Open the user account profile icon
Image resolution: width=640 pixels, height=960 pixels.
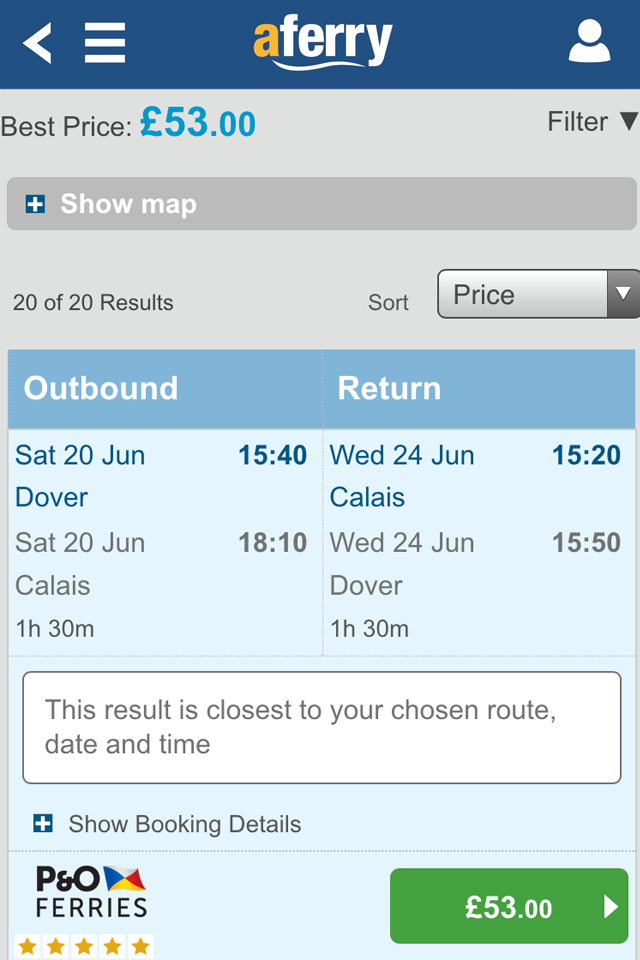(589, 41)
